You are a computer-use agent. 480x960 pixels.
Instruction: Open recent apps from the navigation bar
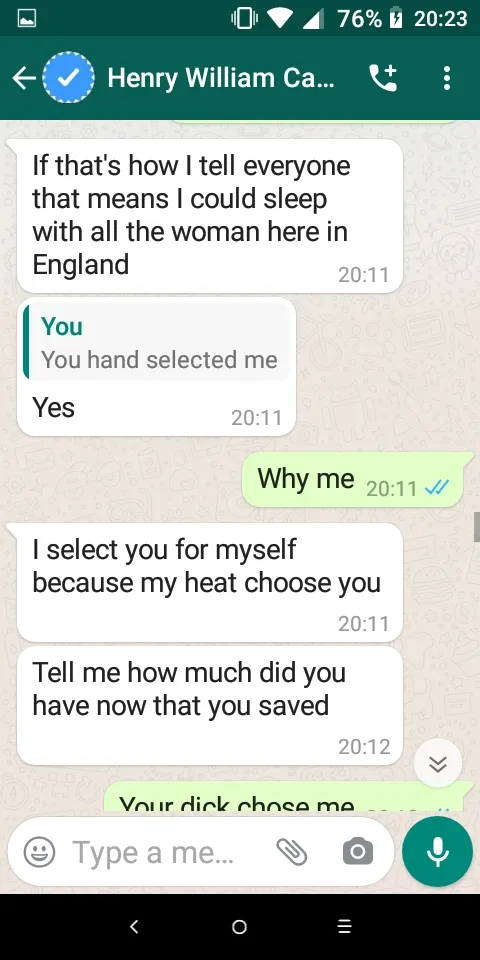click(x=345, y=926)
